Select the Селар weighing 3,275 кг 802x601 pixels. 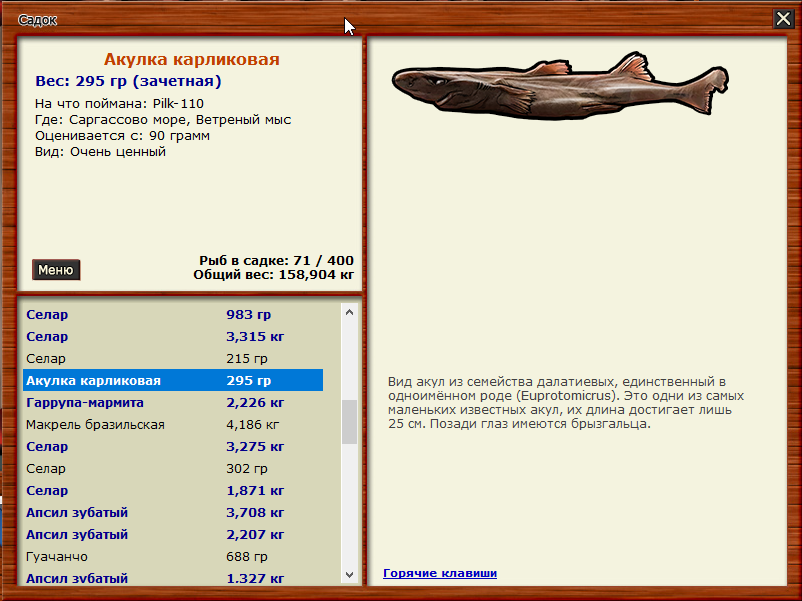(x=172, y=446)
